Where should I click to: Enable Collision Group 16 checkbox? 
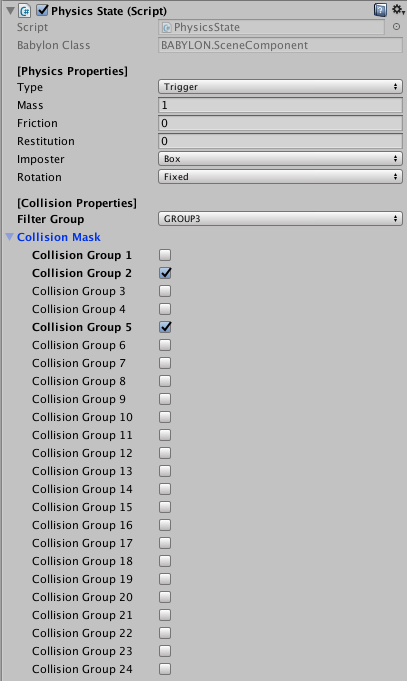tap(165, 525)
